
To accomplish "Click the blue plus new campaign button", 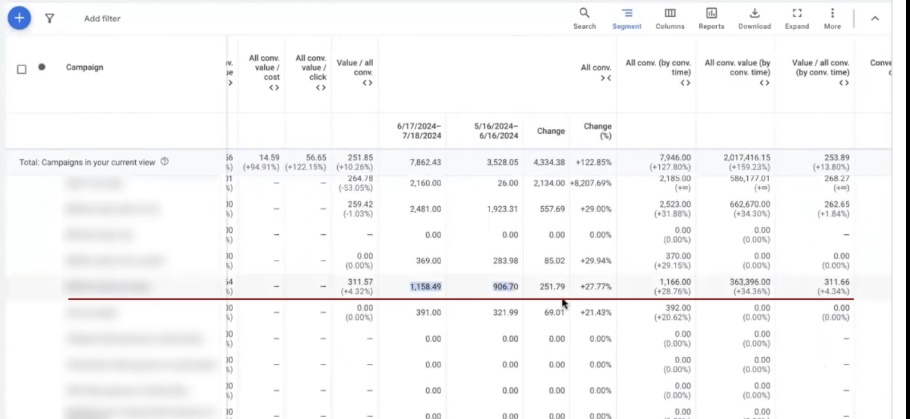I will click(20, 18).
